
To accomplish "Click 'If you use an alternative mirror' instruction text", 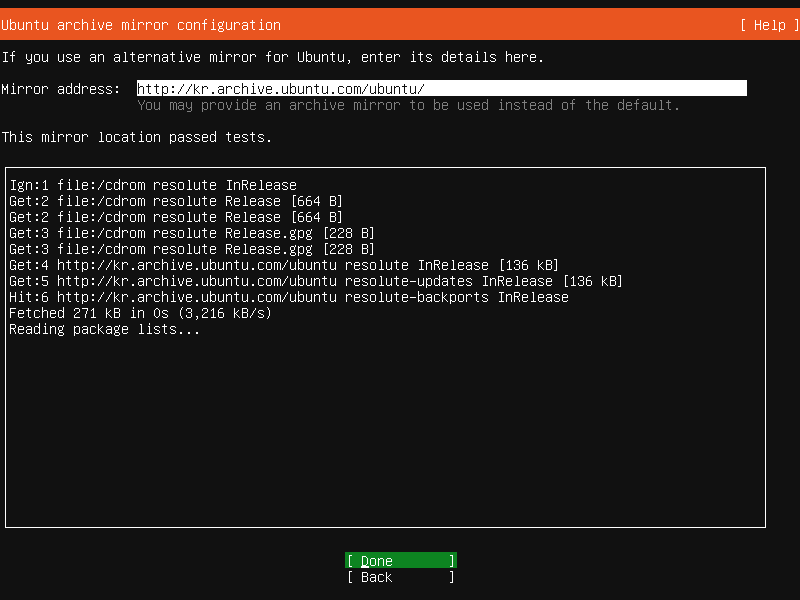I will (x=273, y=57).
